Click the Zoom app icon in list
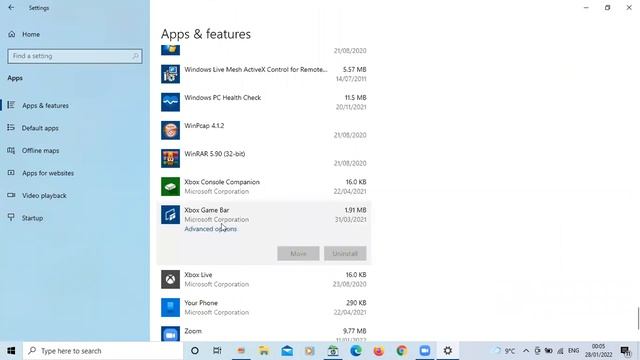Viewport: 640px width, 360px height. pos(170,334)
